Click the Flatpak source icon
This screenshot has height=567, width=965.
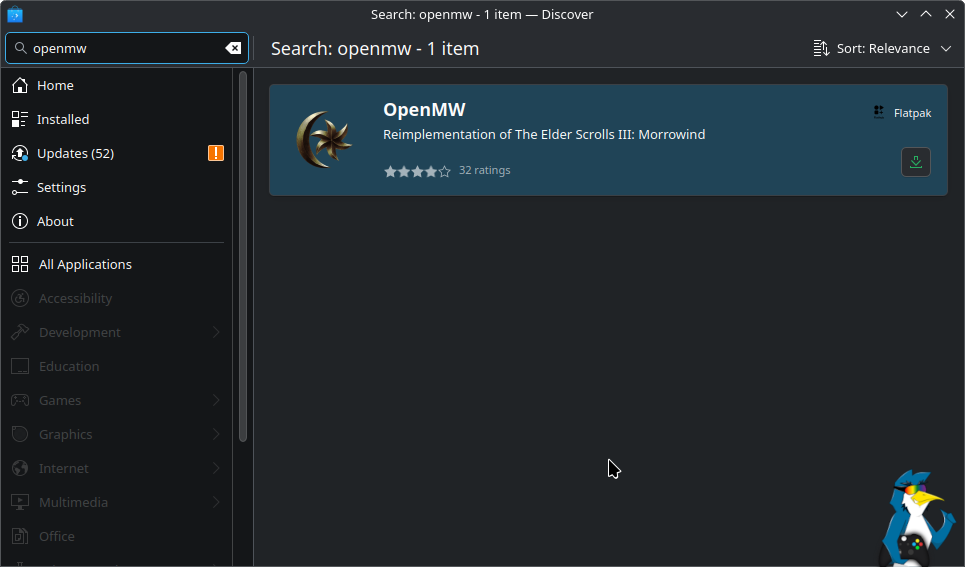tap(879, 113)
